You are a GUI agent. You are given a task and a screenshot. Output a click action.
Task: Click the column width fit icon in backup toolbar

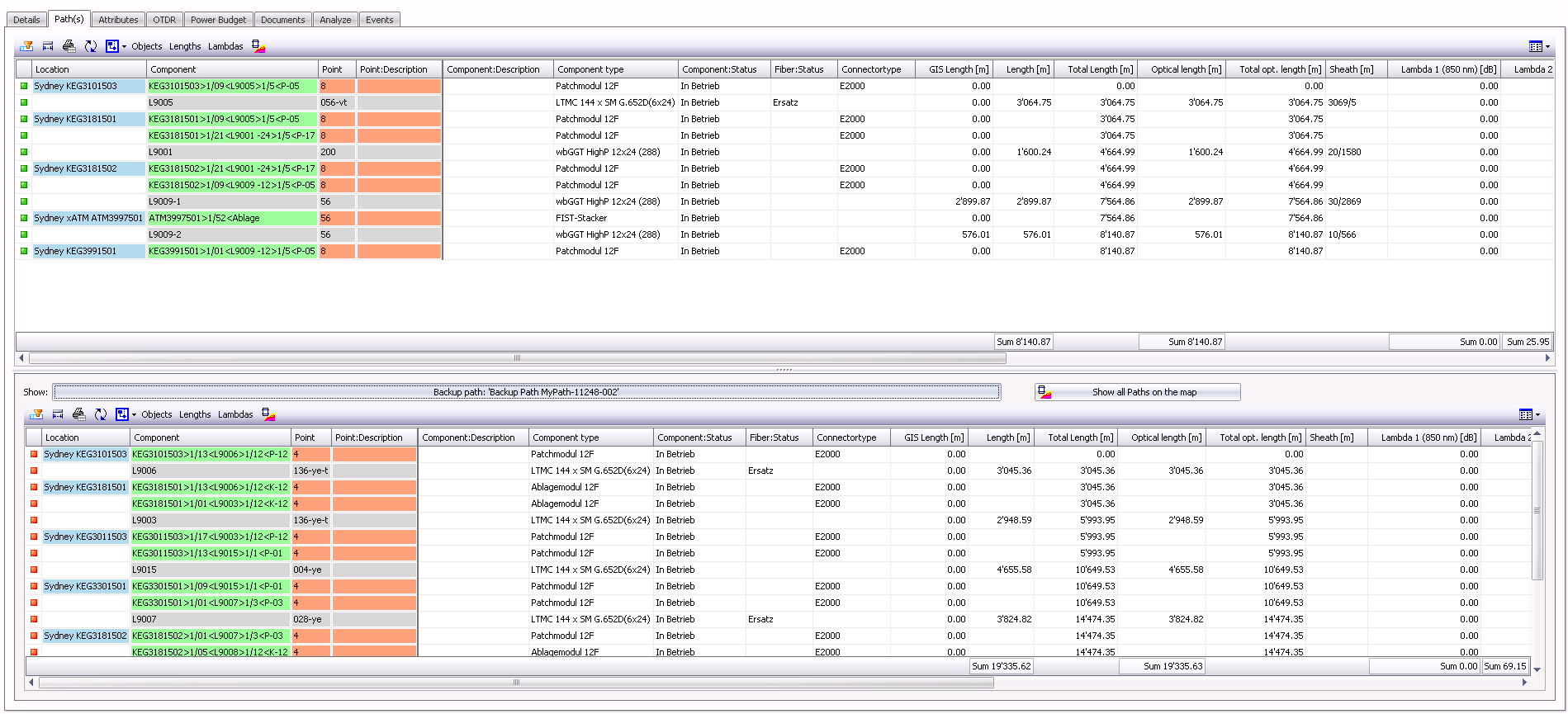(x=58, y=414)
